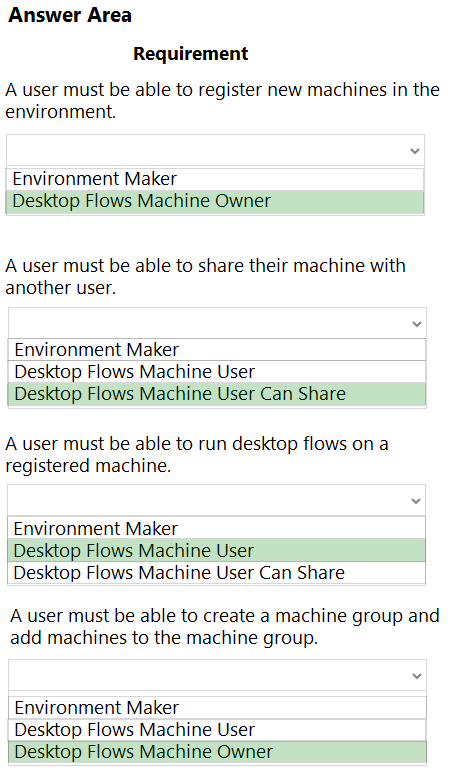Click the chevron arrow of the second combo box
Viewport: 462px width, 783px height.
tap(417, 324)
